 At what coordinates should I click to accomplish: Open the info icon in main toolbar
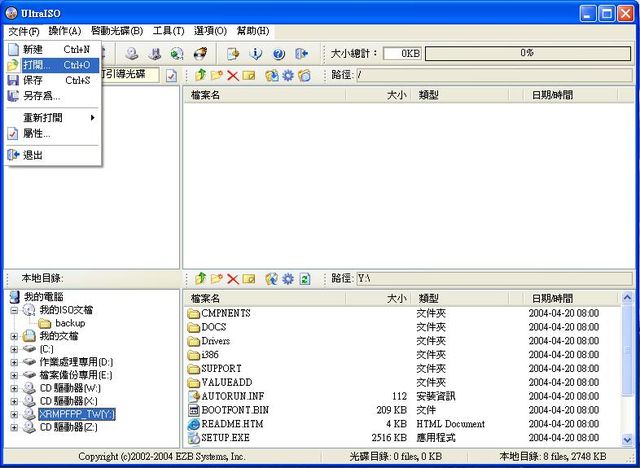256,53
